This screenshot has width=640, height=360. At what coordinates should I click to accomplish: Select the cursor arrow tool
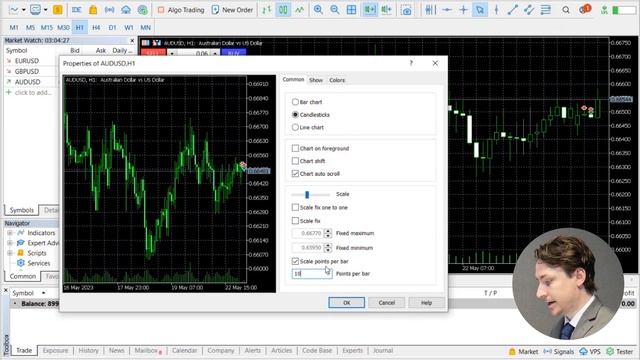pyautogui.click(x=480, y=9)
